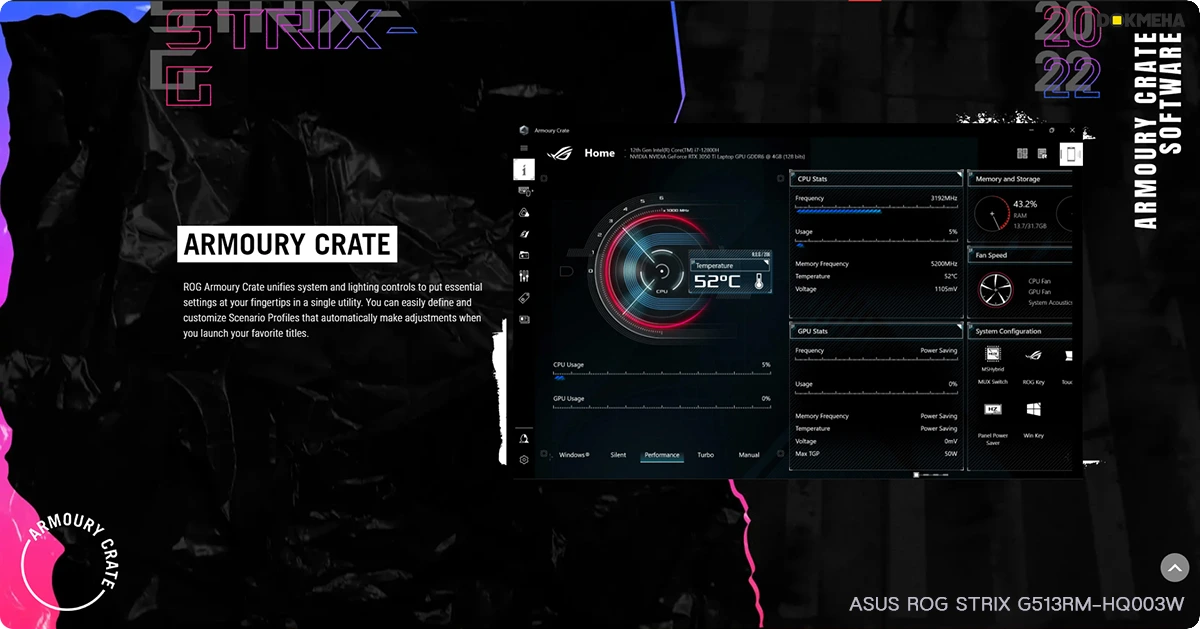The width and height of the screenshot is (1200, 629).
Task: Click the 5200MHz memory frequency value
Action: [944, 264]
